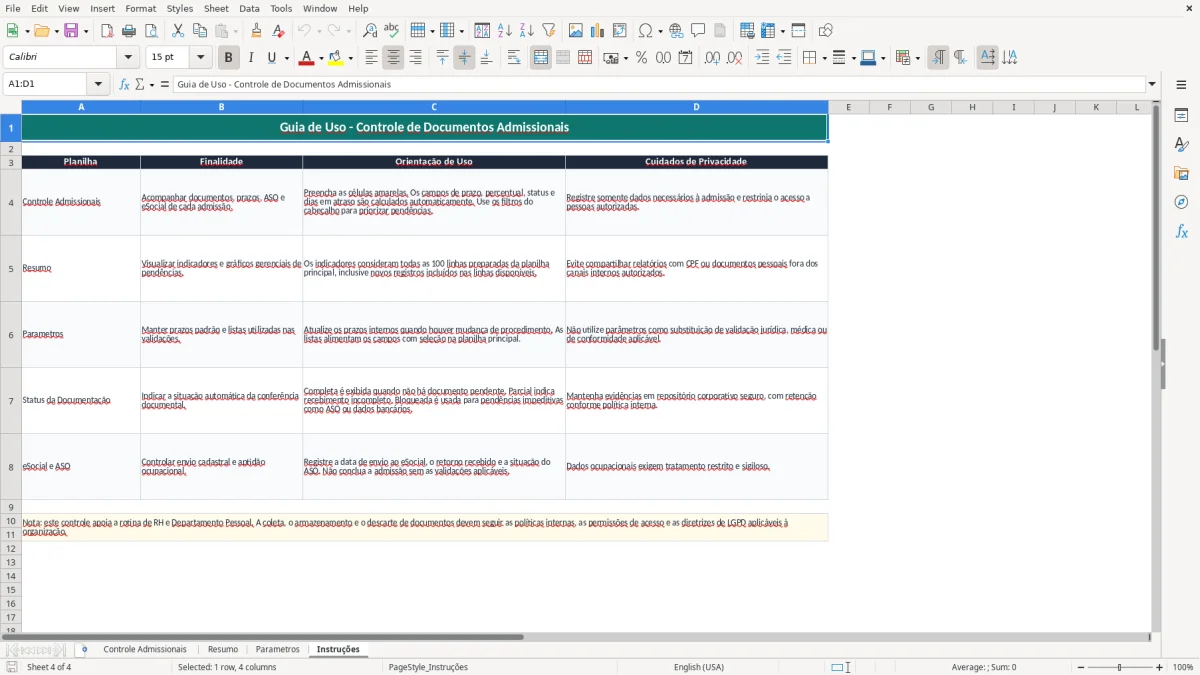Toggle the AutoFilter funnel
Screen dimensions: 1200x675
[549, 31]
